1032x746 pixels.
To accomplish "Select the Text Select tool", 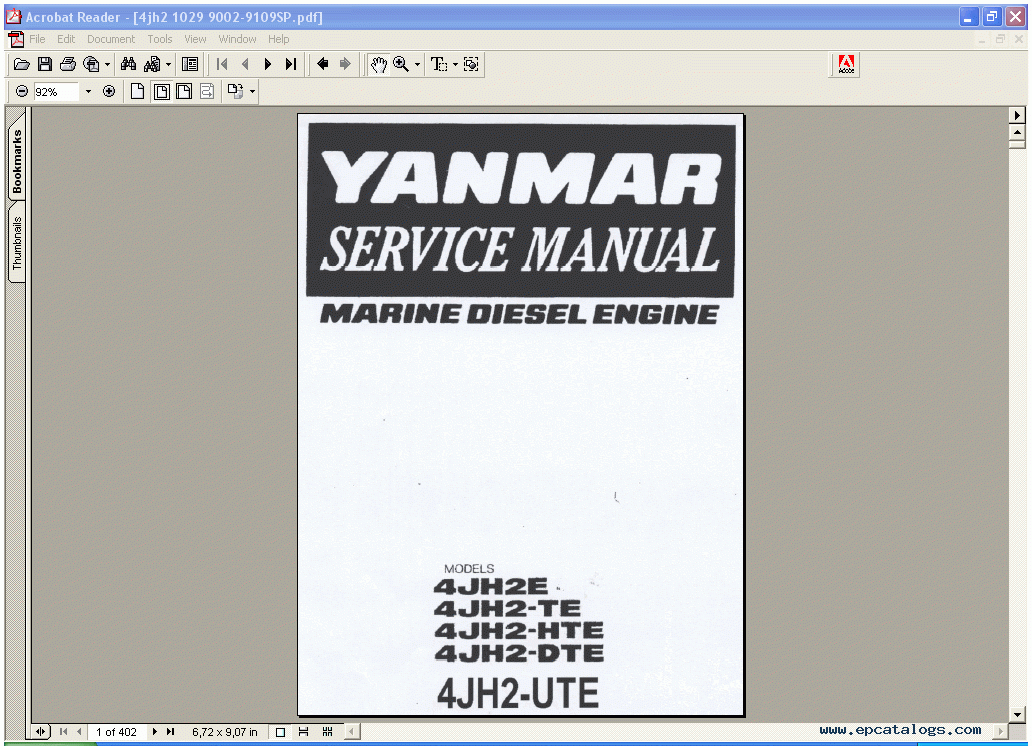I will coord(439,64).
